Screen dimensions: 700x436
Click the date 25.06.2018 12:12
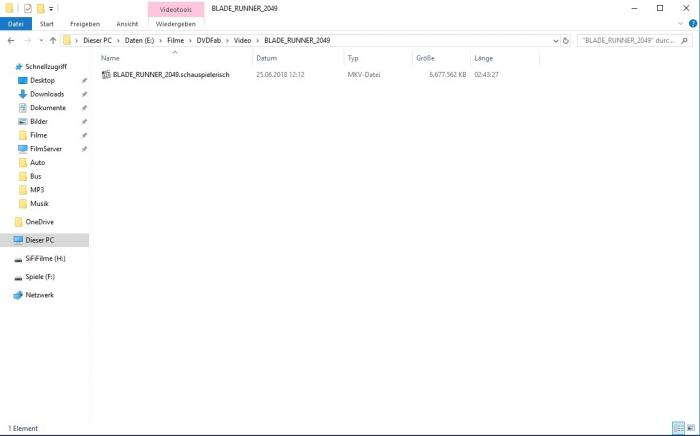click(280, 75)
